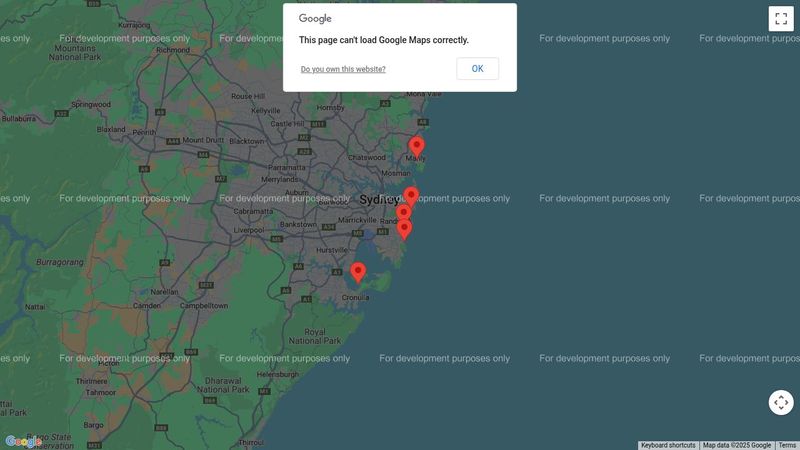
Task: Open map camera controls button
Action: [x=781, y=403]
